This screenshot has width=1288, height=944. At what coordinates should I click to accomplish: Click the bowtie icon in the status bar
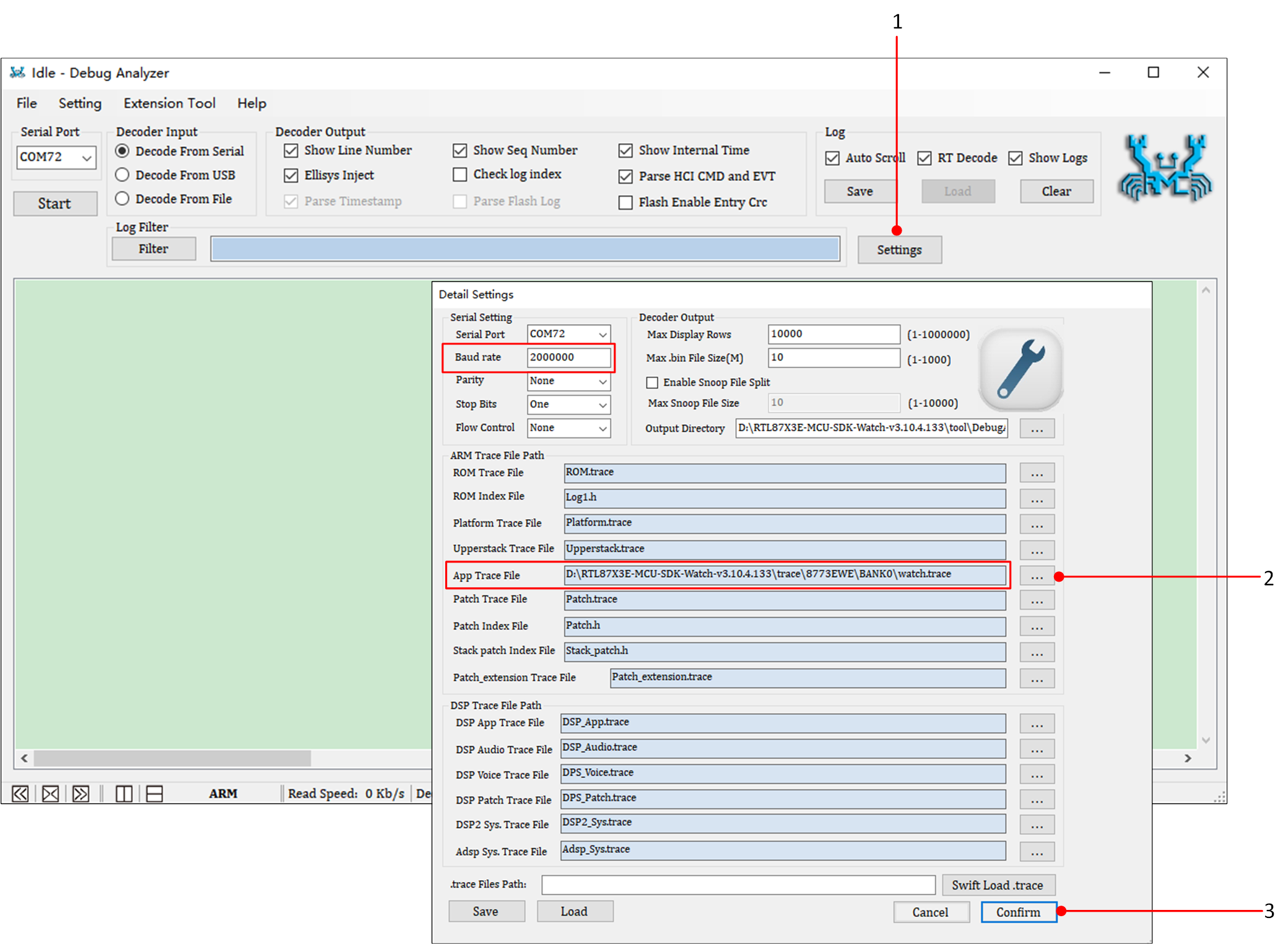pos(51,793)
